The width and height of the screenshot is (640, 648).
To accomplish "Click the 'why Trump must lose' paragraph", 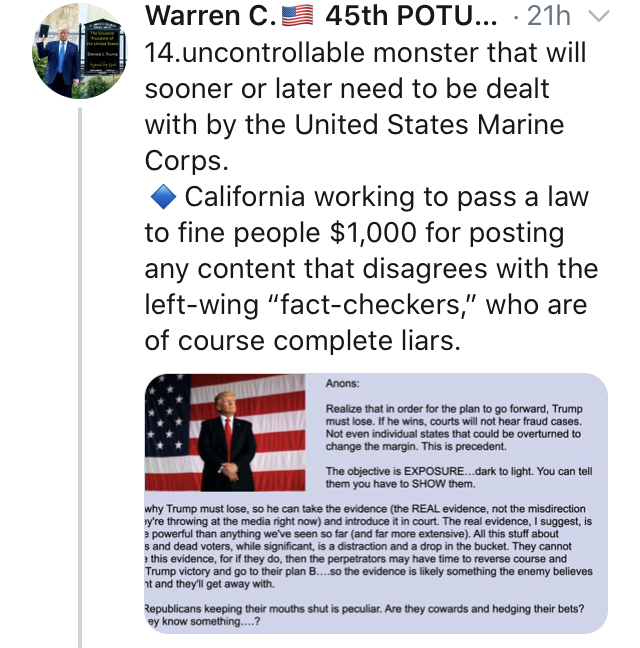I will (x=369, y=546).
